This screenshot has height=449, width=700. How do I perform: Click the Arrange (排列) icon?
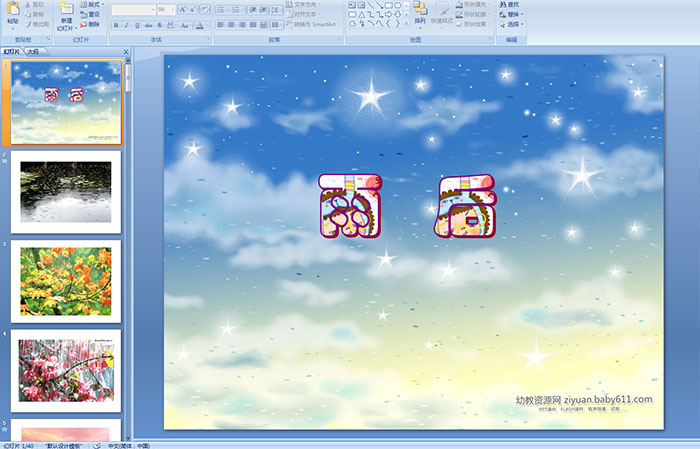(420, 8)
